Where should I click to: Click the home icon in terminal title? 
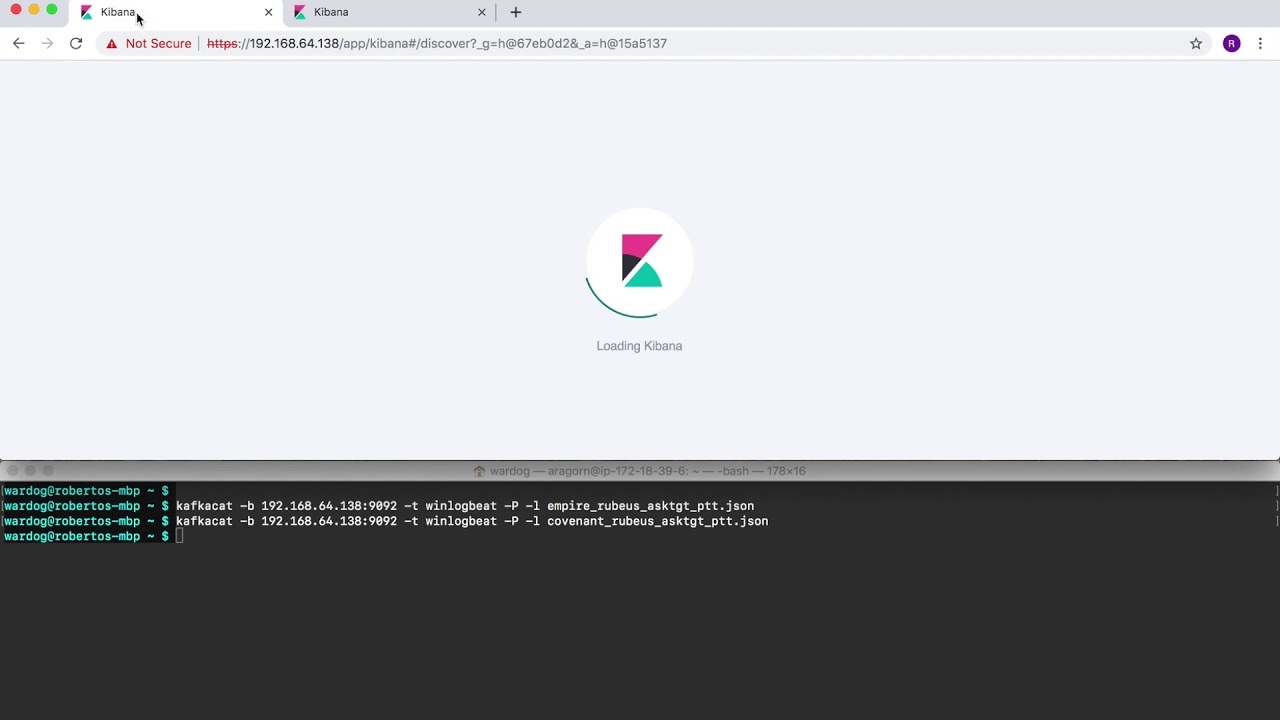click(479, 471)
